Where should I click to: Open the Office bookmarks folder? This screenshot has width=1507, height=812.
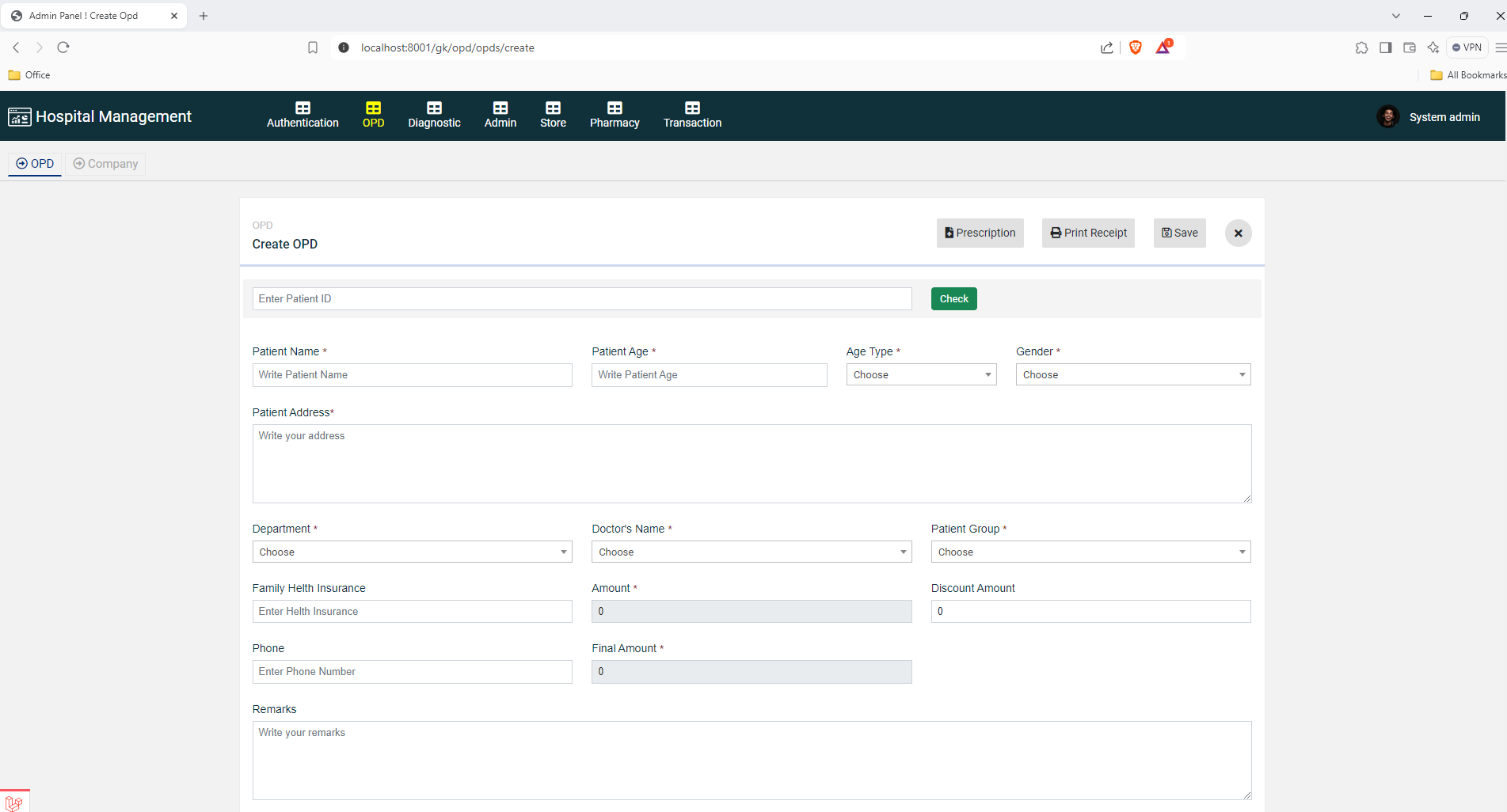29,75
